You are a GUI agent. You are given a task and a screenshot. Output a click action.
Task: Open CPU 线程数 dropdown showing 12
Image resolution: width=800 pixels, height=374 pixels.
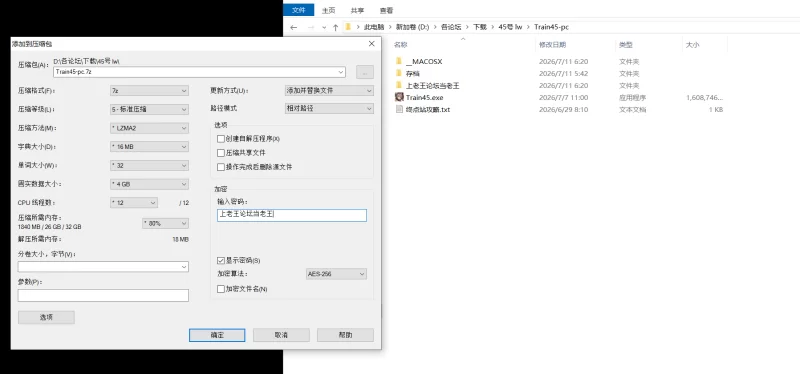(134, 203)
